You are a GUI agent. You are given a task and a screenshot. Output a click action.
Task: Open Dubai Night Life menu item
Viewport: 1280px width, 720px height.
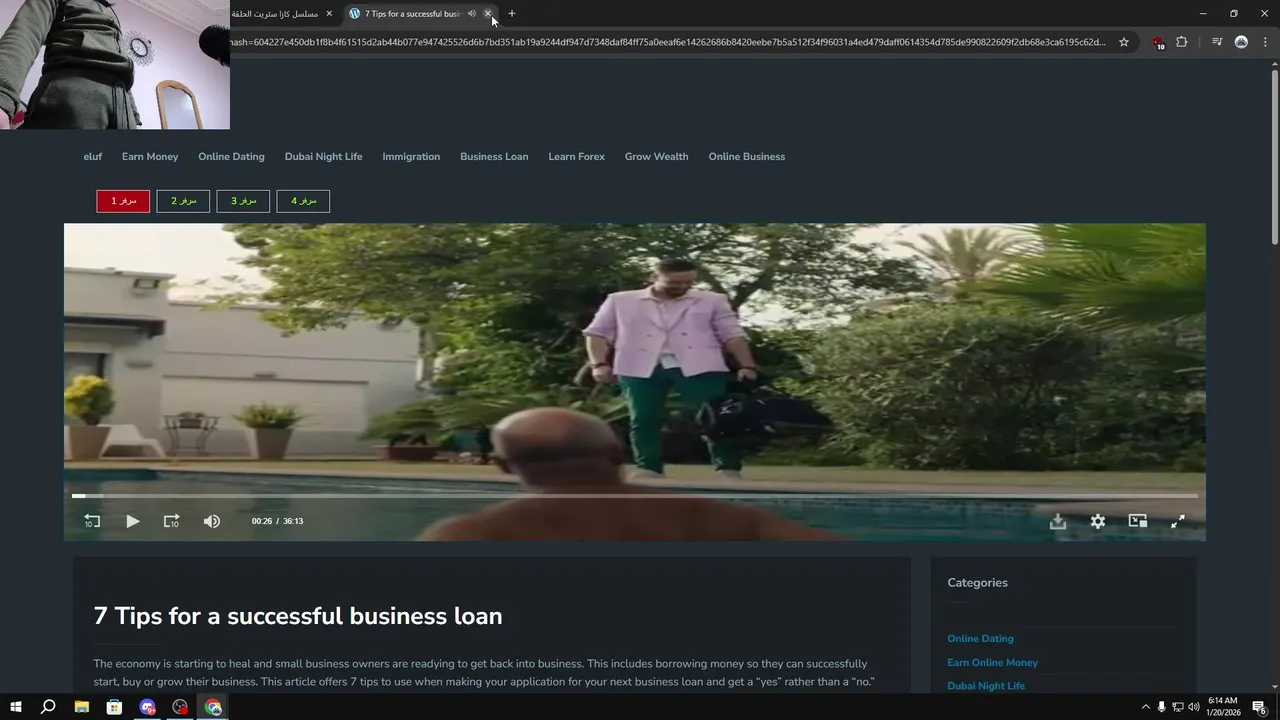pyautogui.click(x=323, y=157)
